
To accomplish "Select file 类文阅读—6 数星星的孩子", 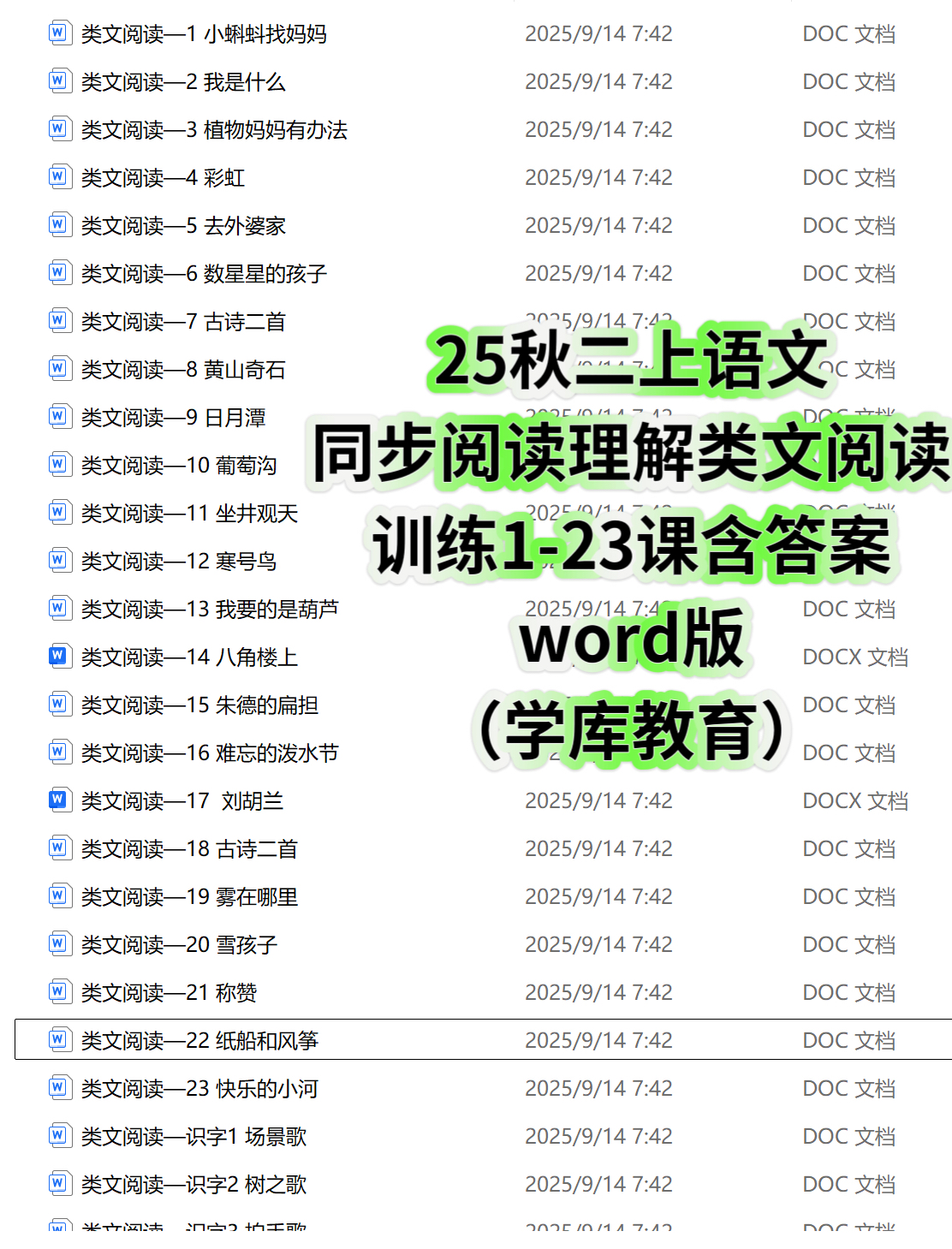I will (204, 274).
